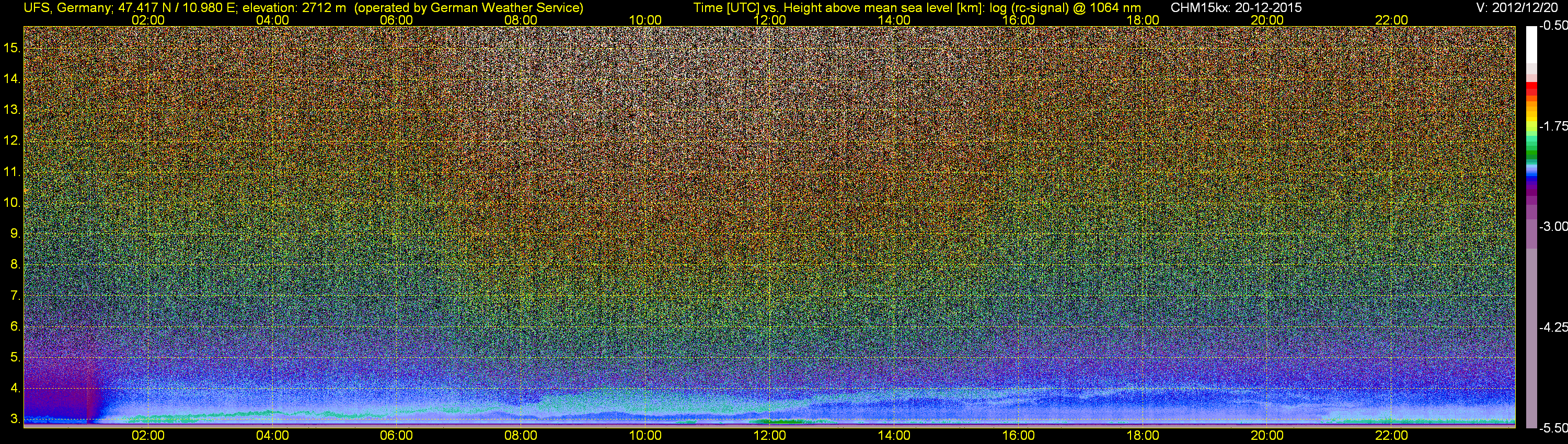
Task: Click the bottom axis time label 10:00
Action: pos(645,436)
